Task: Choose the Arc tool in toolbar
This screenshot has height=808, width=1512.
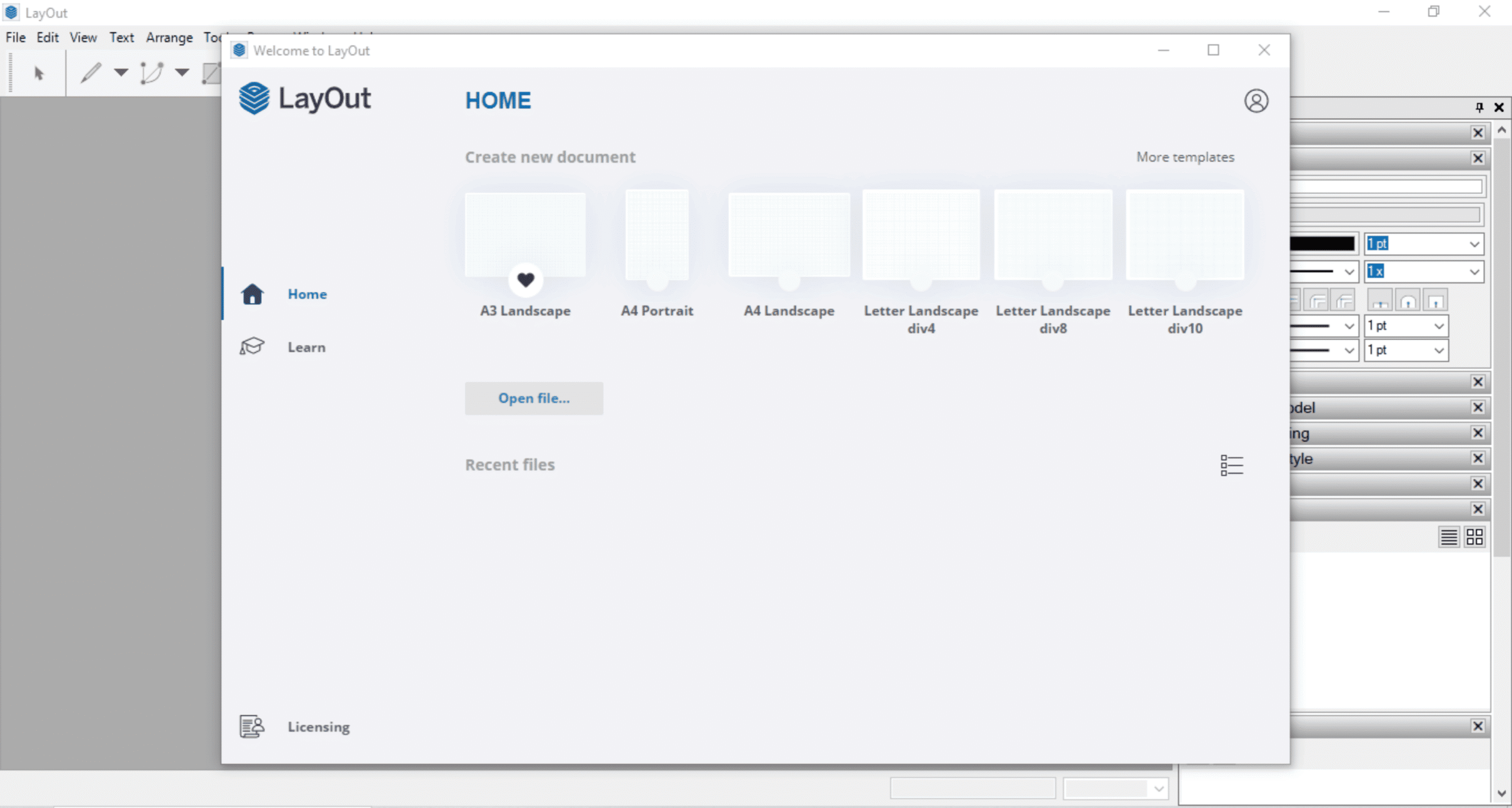Action: [152, 73]
